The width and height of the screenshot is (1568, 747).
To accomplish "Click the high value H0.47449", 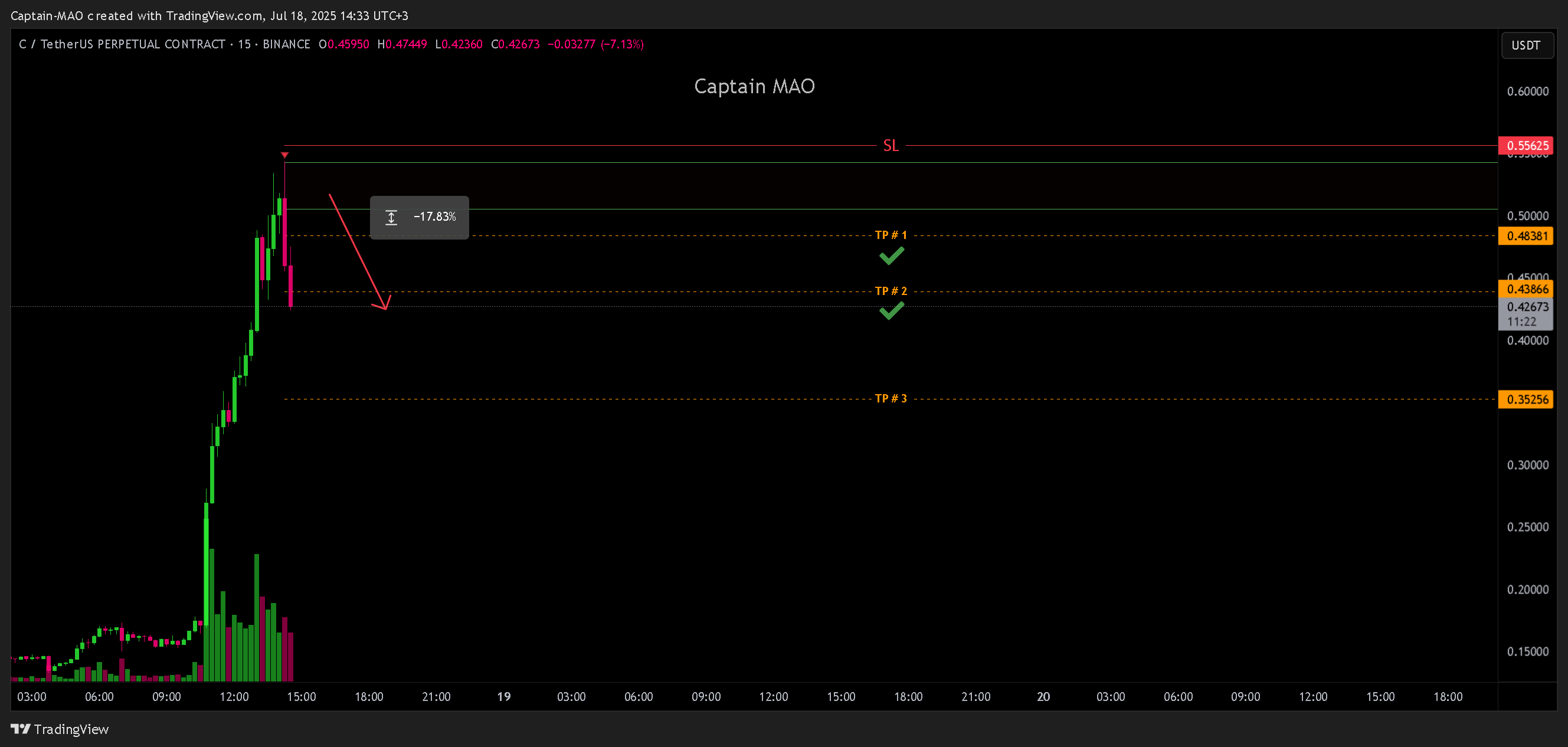I will click(402, 44).
